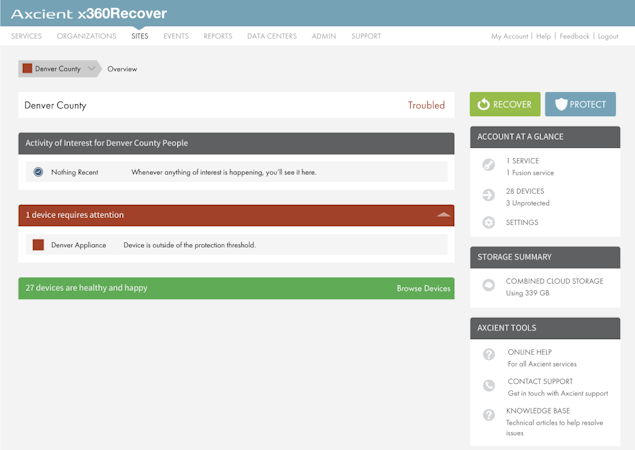
Task: Click the red Denver Appliance status square
Action: coord(38,245)
